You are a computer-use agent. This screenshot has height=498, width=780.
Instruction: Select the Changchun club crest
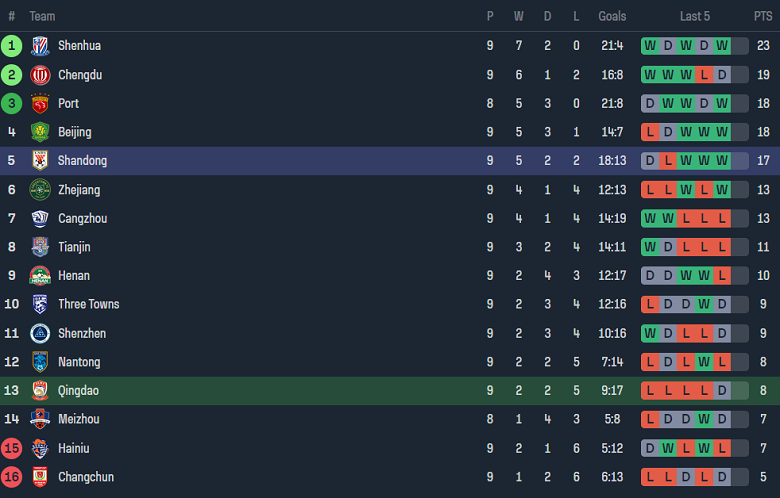[40, 478]
